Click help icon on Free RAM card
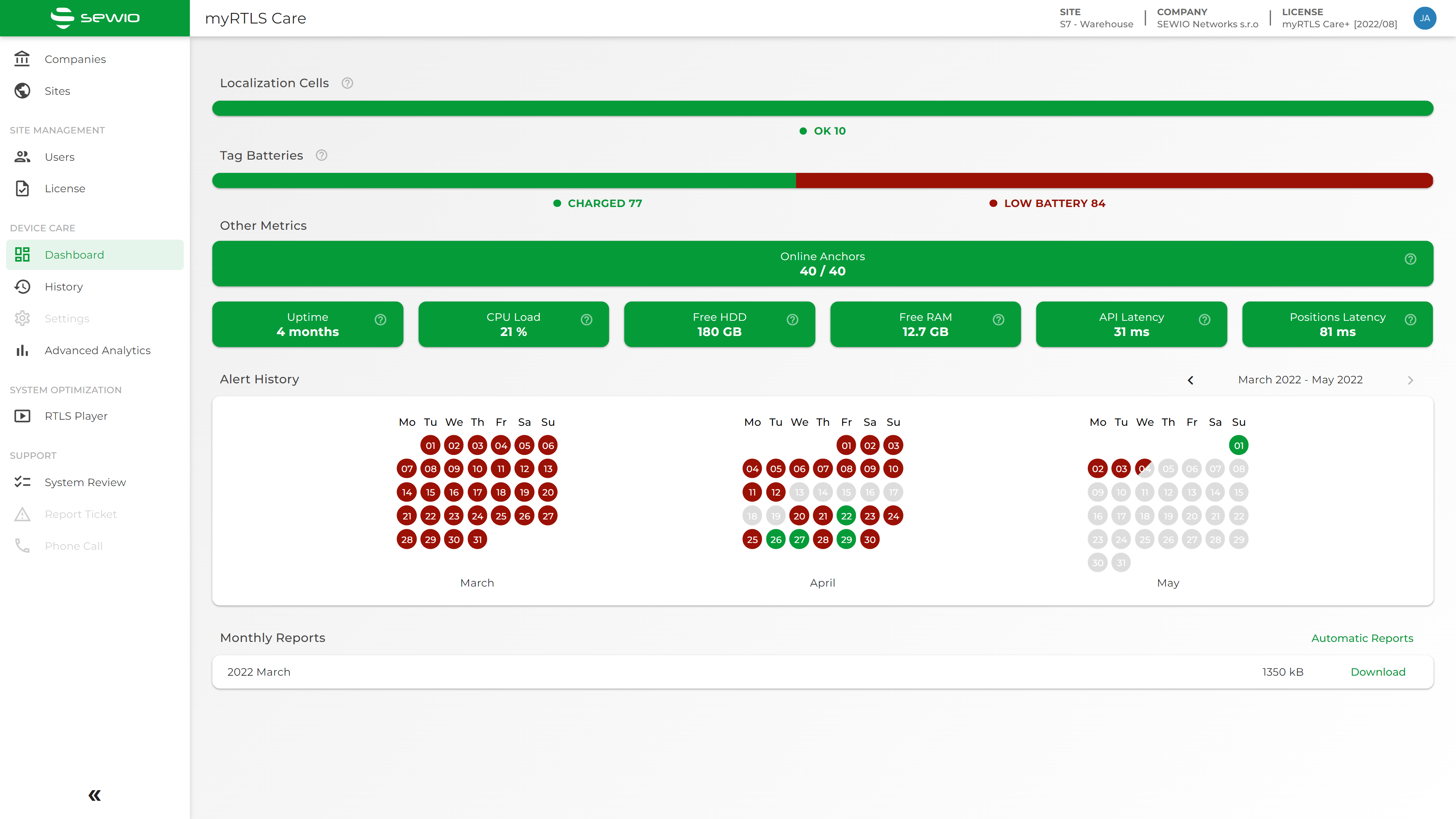This screenshot has width=1456, height=819. (x=999, y=320)
